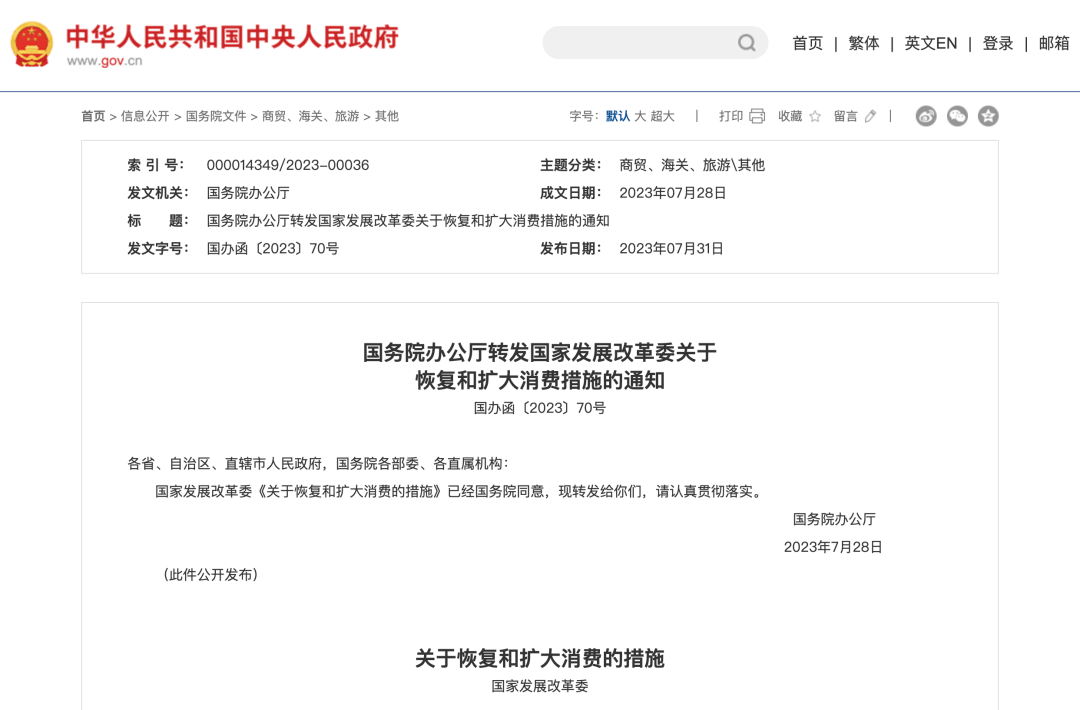Click the pencil icon next to 留言
This screenshot has height=710, width=1080.
tap(870, 116)
